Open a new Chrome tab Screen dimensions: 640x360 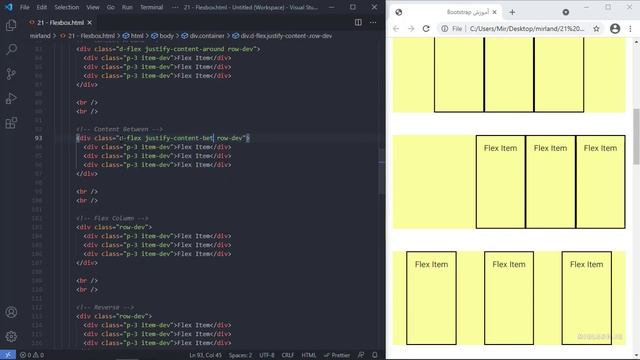pyautogui.click(x=512, y=12)
